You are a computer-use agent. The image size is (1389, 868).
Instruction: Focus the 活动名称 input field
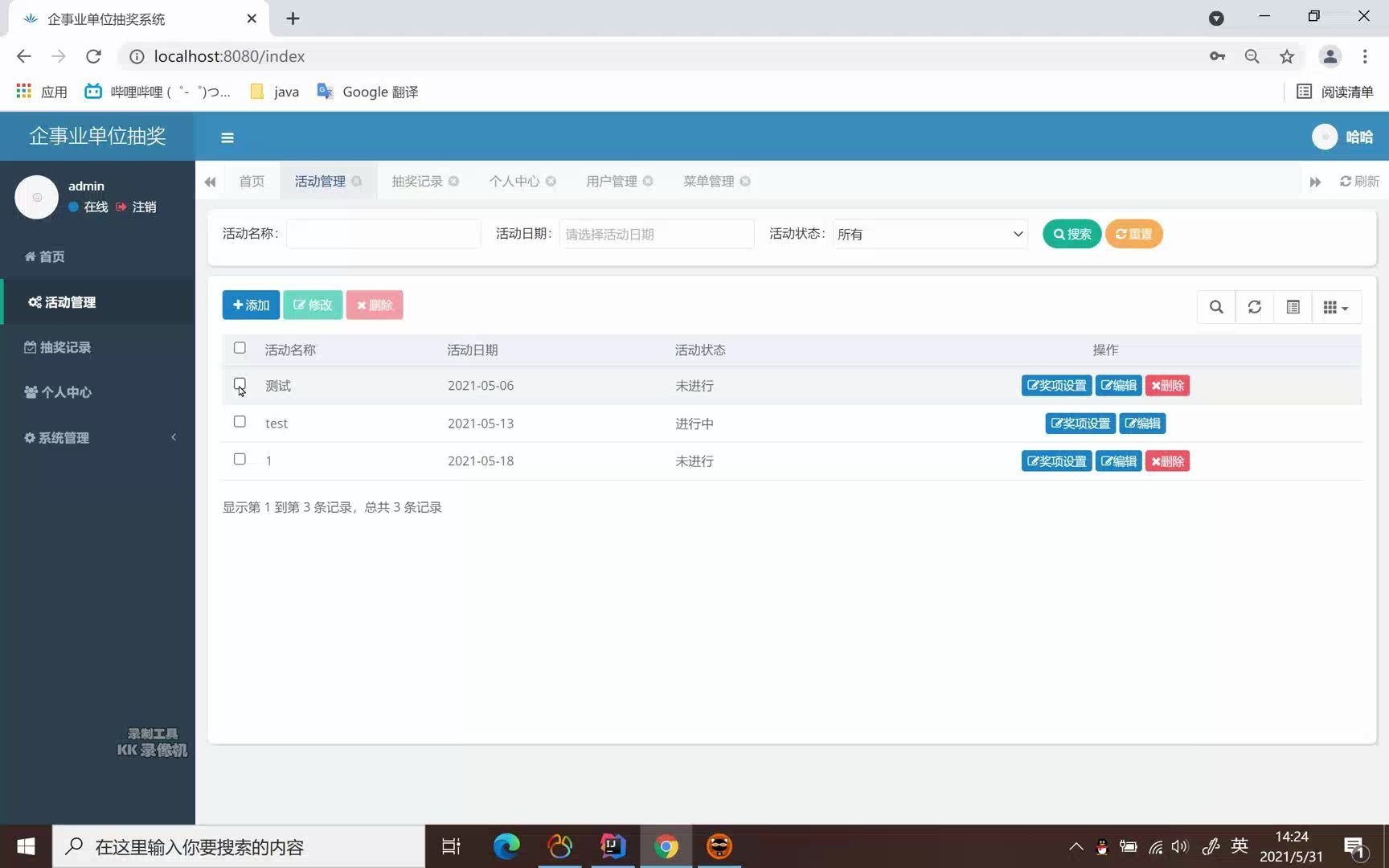click(x=383, y=234)
